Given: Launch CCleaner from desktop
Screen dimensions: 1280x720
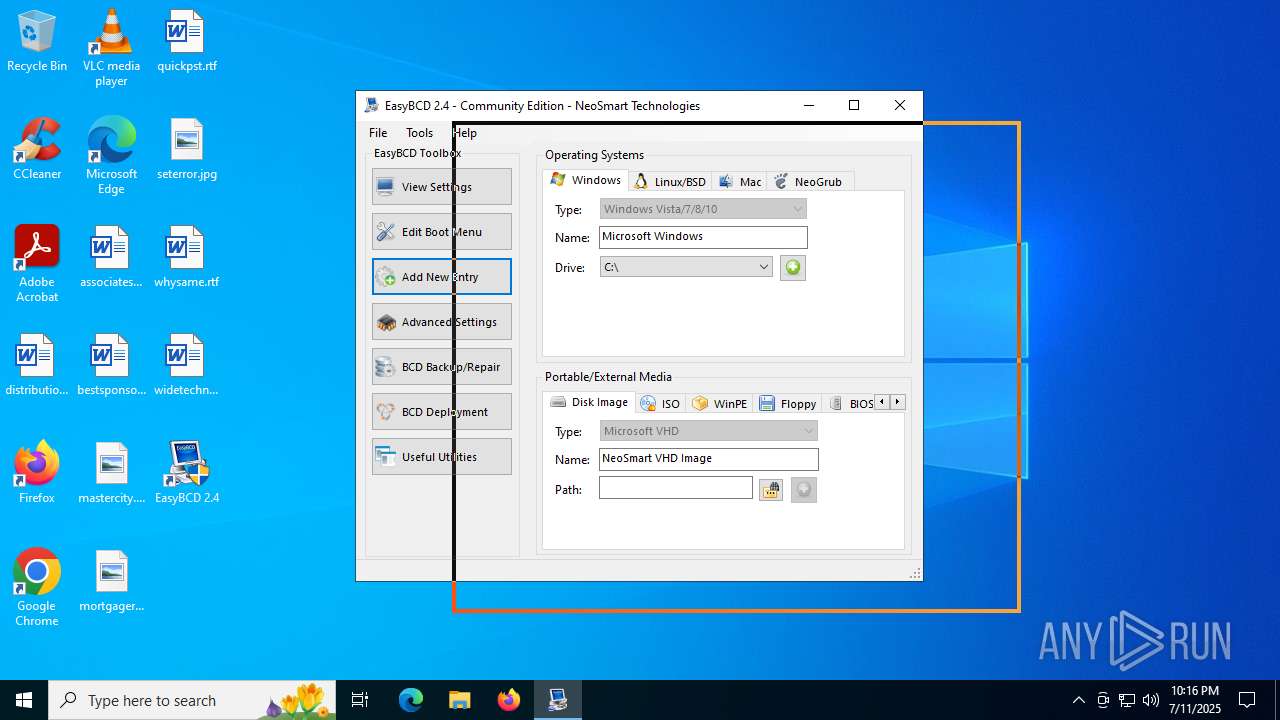Looking at the screenshot, I should (x=37, y=150).
